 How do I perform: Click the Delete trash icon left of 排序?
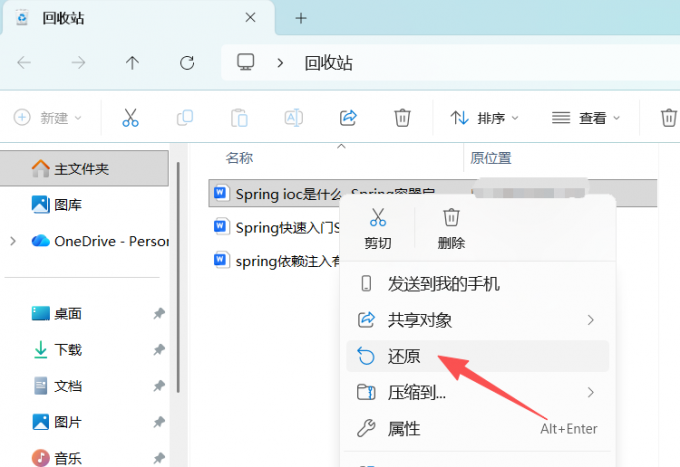click(402, 118)
